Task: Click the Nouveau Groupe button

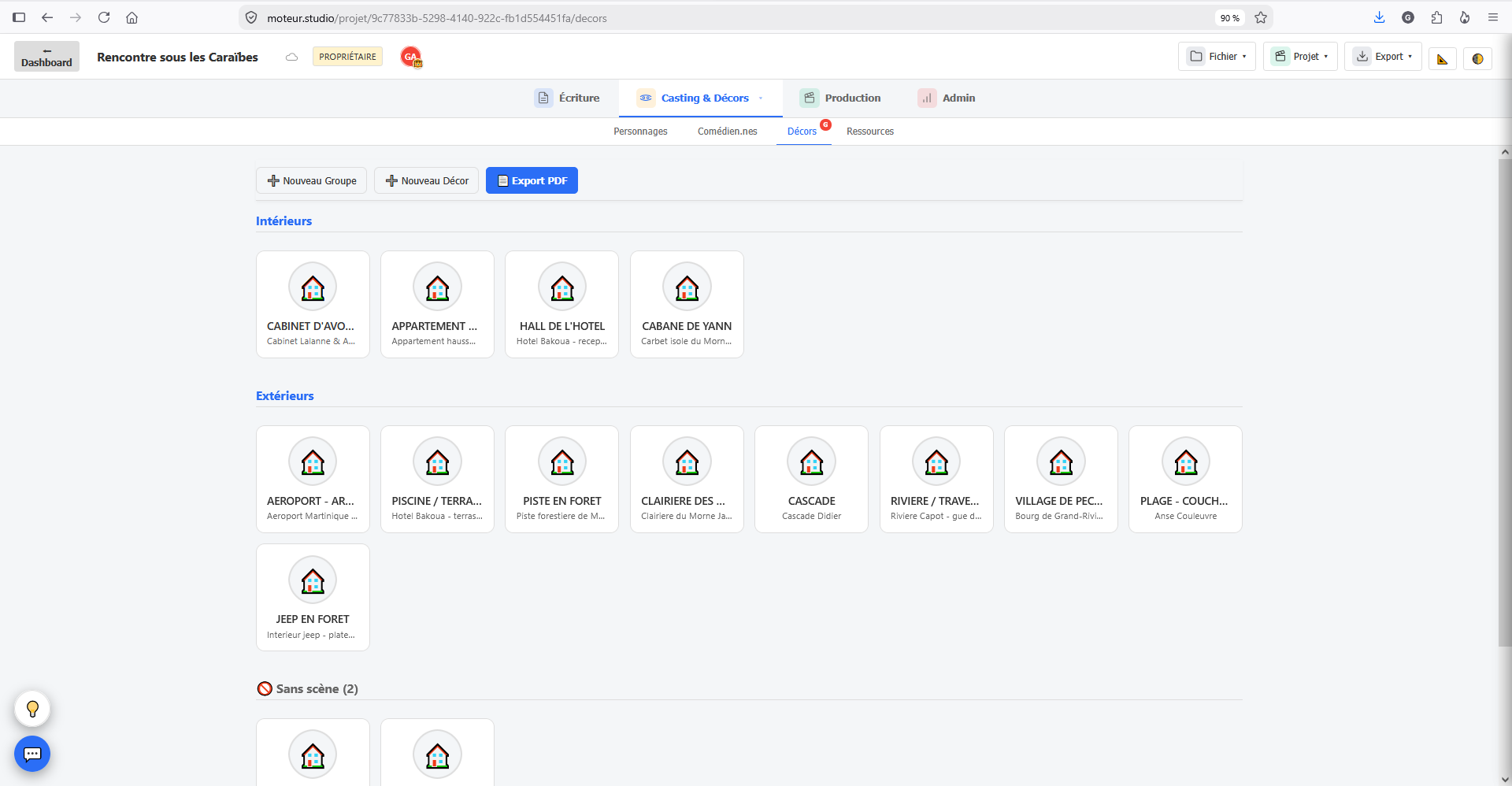Action: (311, 180)
